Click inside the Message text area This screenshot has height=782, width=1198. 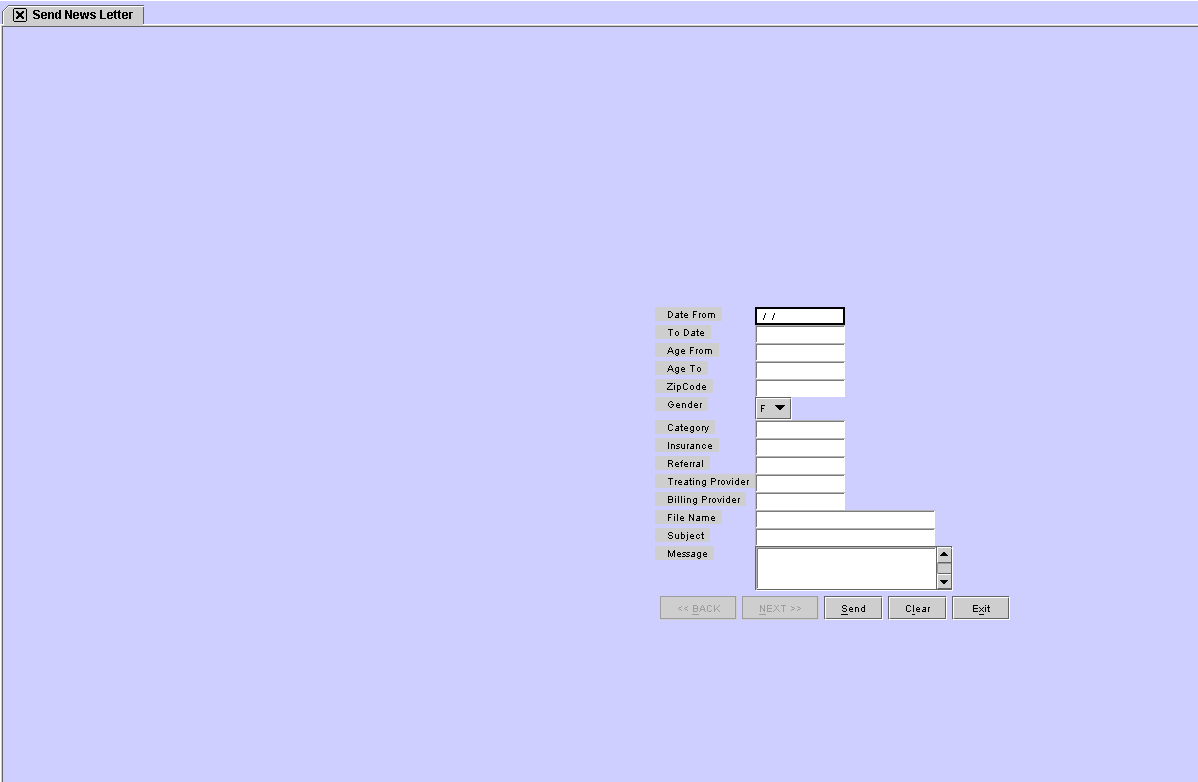pyautogui.click(x=846, y=568)
